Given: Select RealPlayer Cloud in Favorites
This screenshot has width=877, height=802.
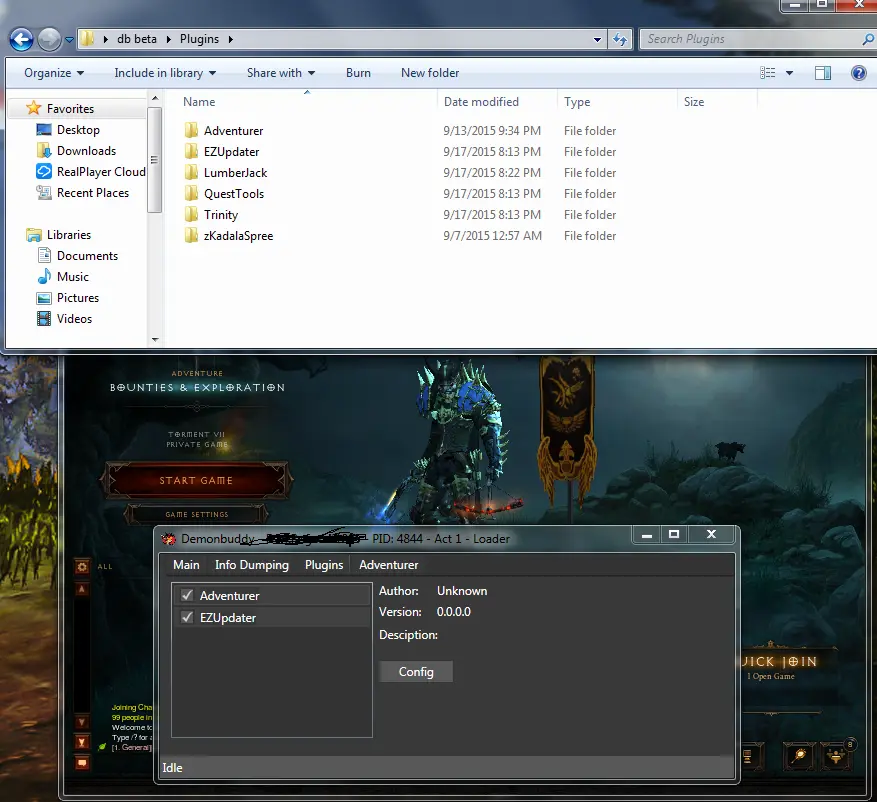Looking at the screenshot, I should pyautogui.click(x=101, y=172).
